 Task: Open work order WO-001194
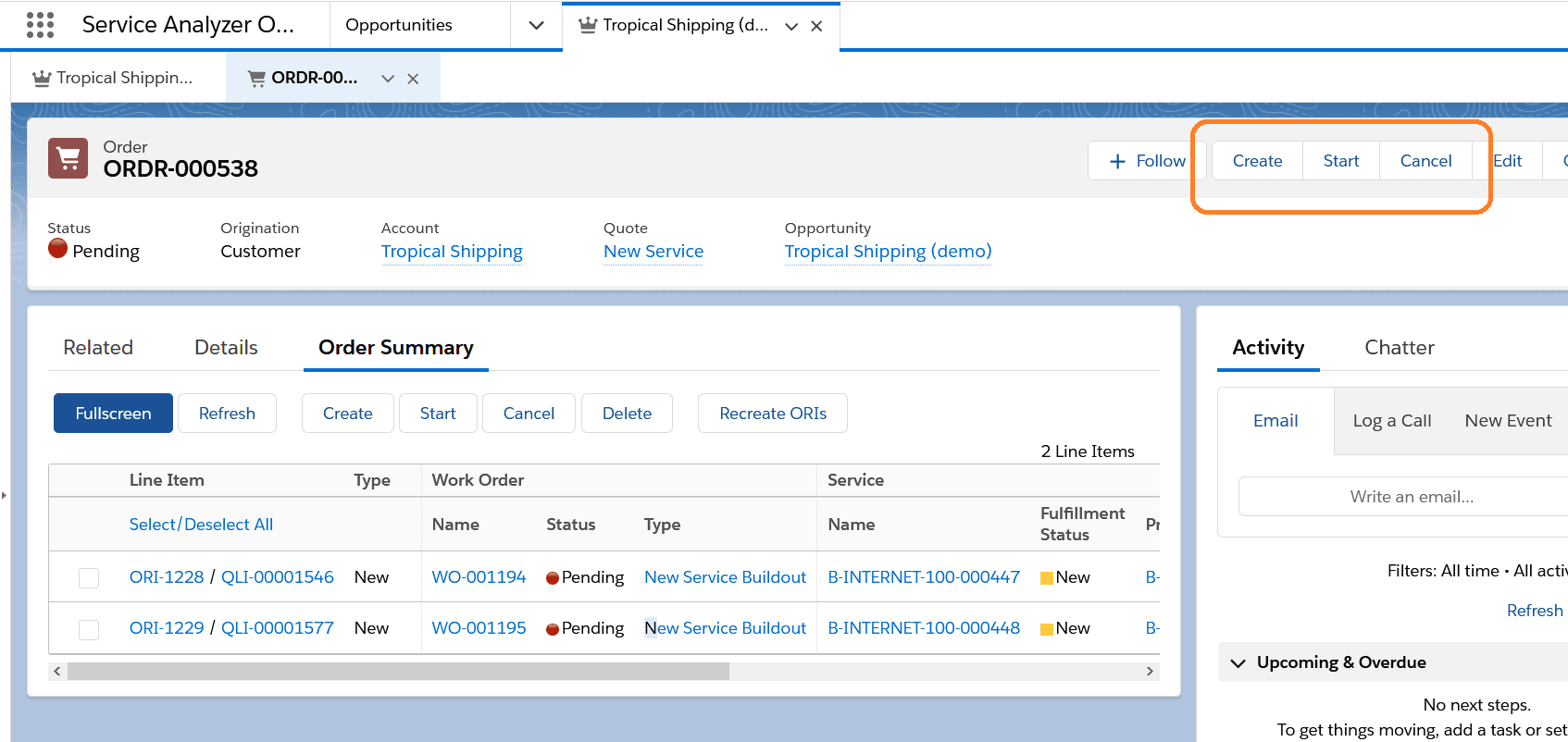479,577
